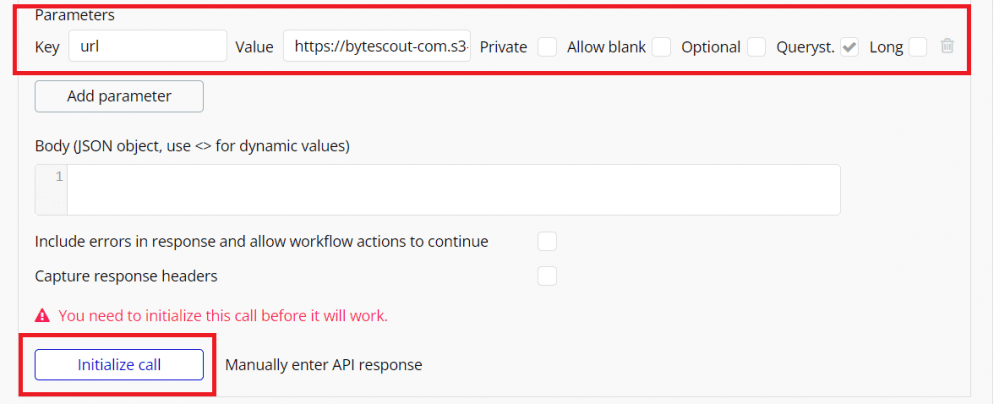Toggle the Allow blank checkbox
Image resolution: width=999 pixels, height=404 pixels.
click(661, 47)
